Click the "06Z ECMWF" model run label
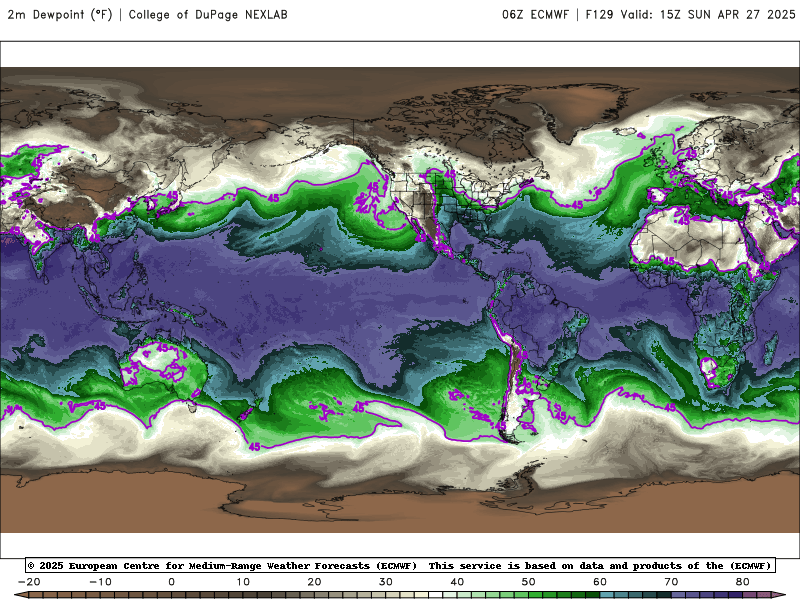This screenshot has width=800, height=600. [535, 14]
